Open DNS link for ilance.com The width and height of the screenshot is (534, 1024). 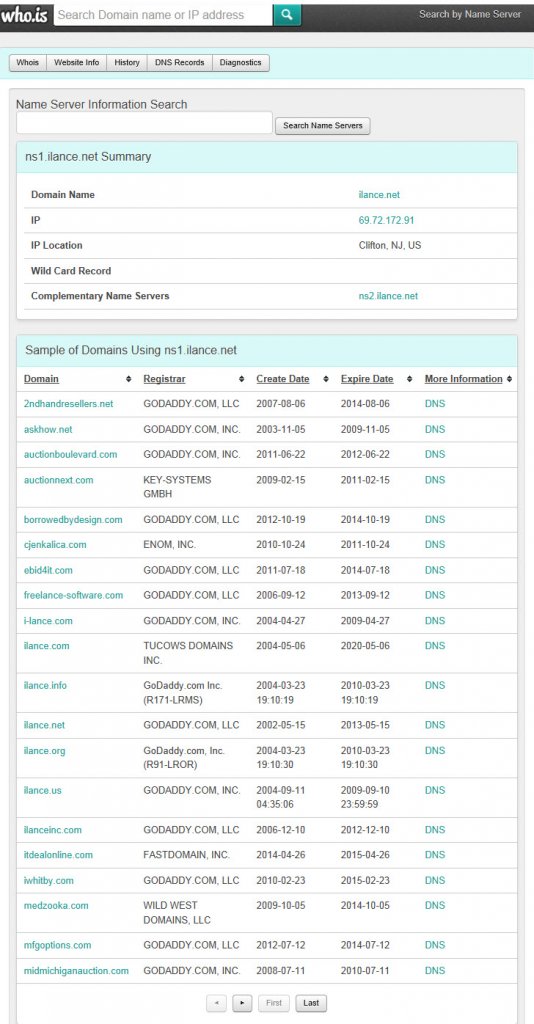(x=435, y=646)
